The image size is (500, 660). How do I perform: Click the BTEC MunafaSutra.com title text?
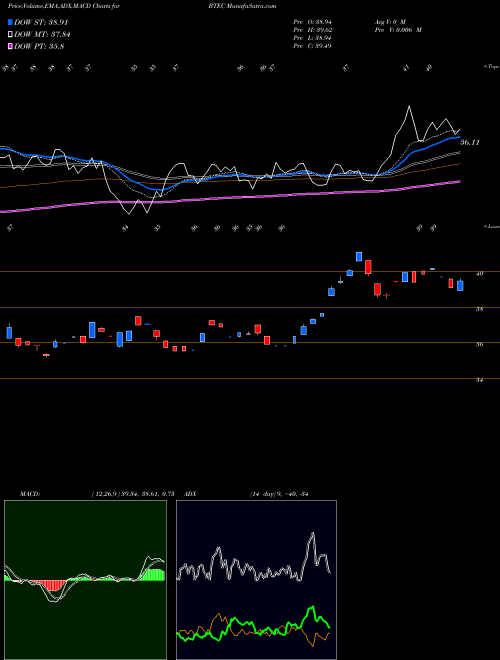(x=242, y=6)
